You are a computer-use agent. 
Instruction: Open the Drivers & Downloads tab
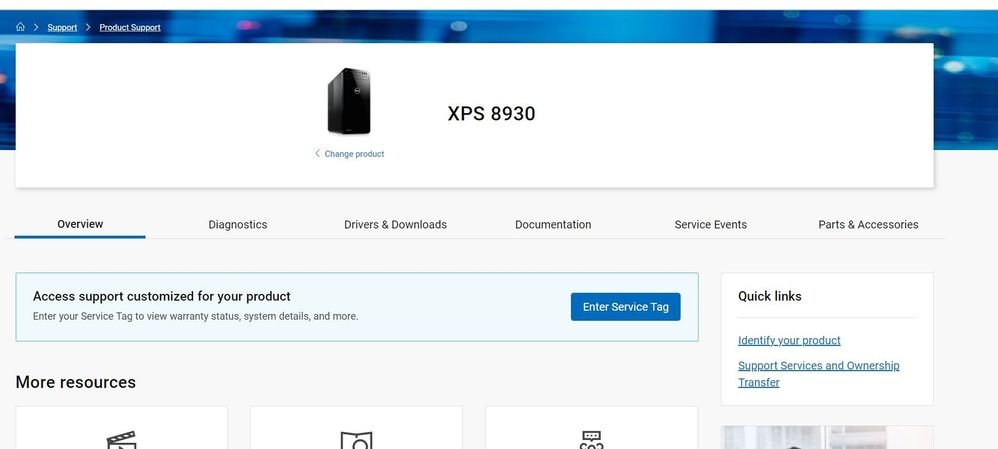pos(395,225)
